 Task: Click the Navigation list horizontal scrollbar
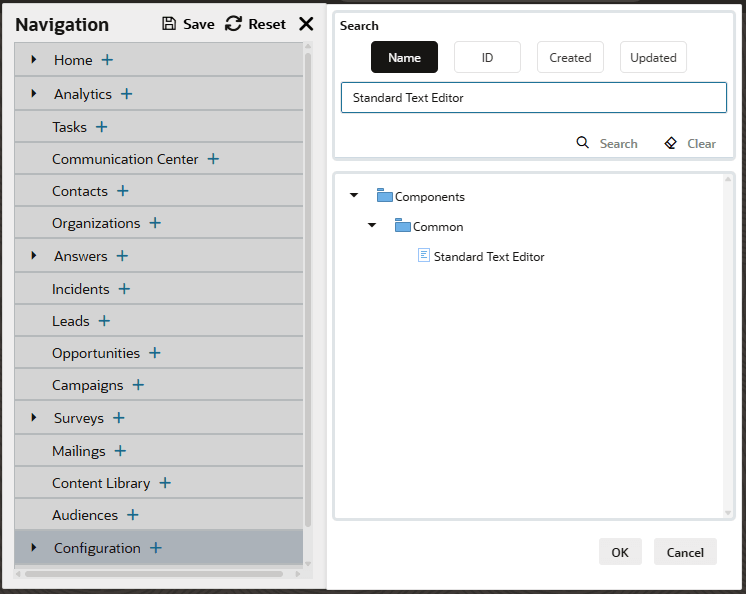154,574
